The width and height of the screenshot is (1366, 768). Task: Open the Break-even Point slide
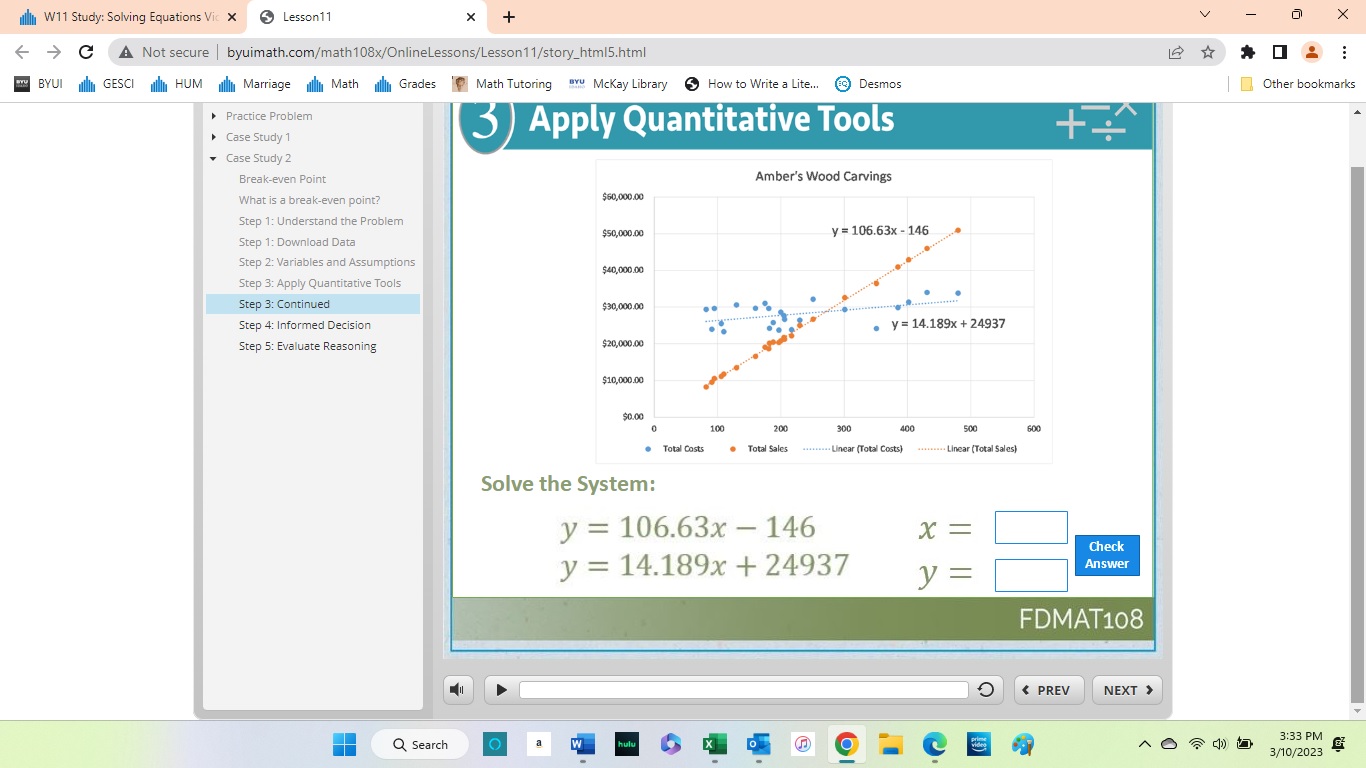click(283, 179)
